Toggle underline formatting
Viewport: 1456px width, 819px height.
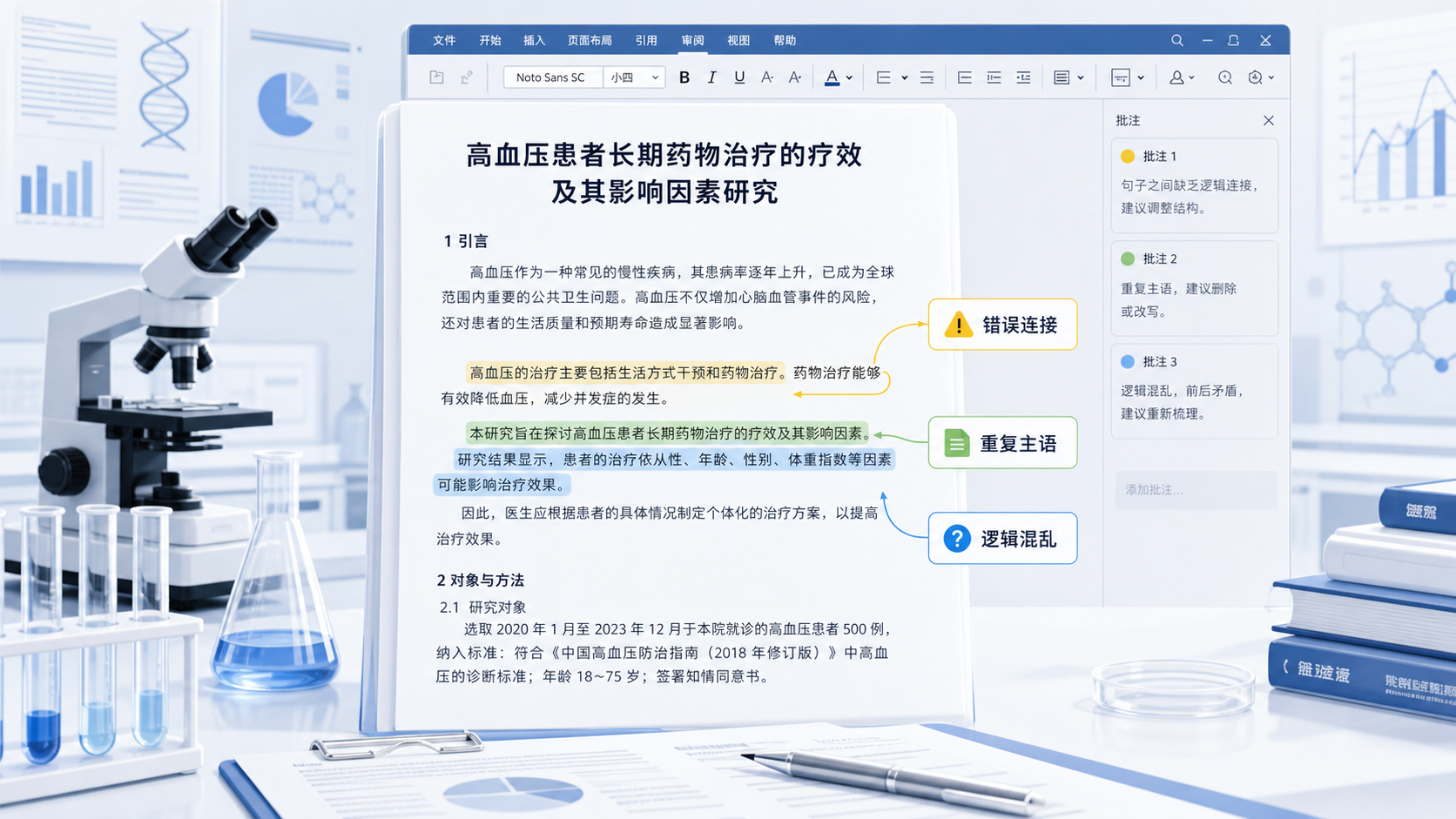tap(739, 77)
